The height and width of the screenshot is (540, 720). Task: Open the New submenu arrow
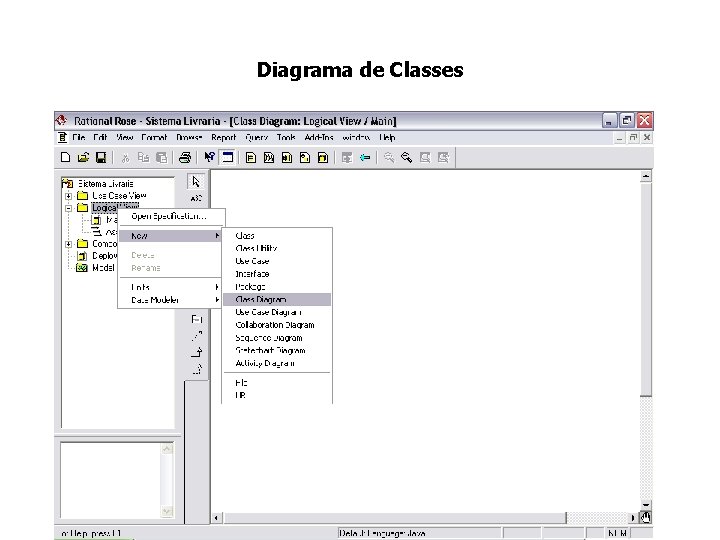click(217, 236)
